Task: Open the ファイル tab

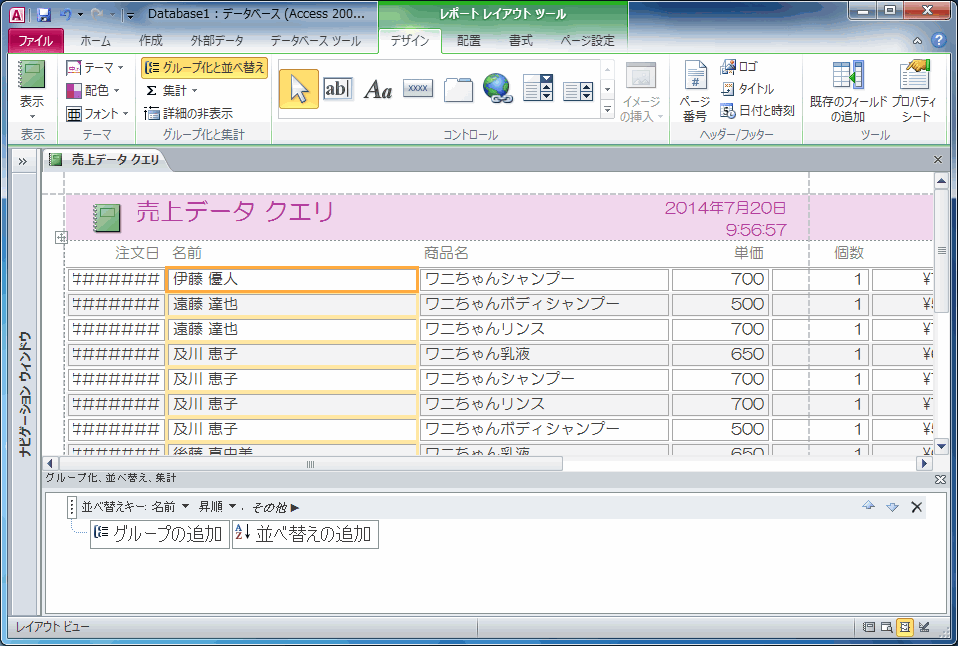Action: [35, 40]
